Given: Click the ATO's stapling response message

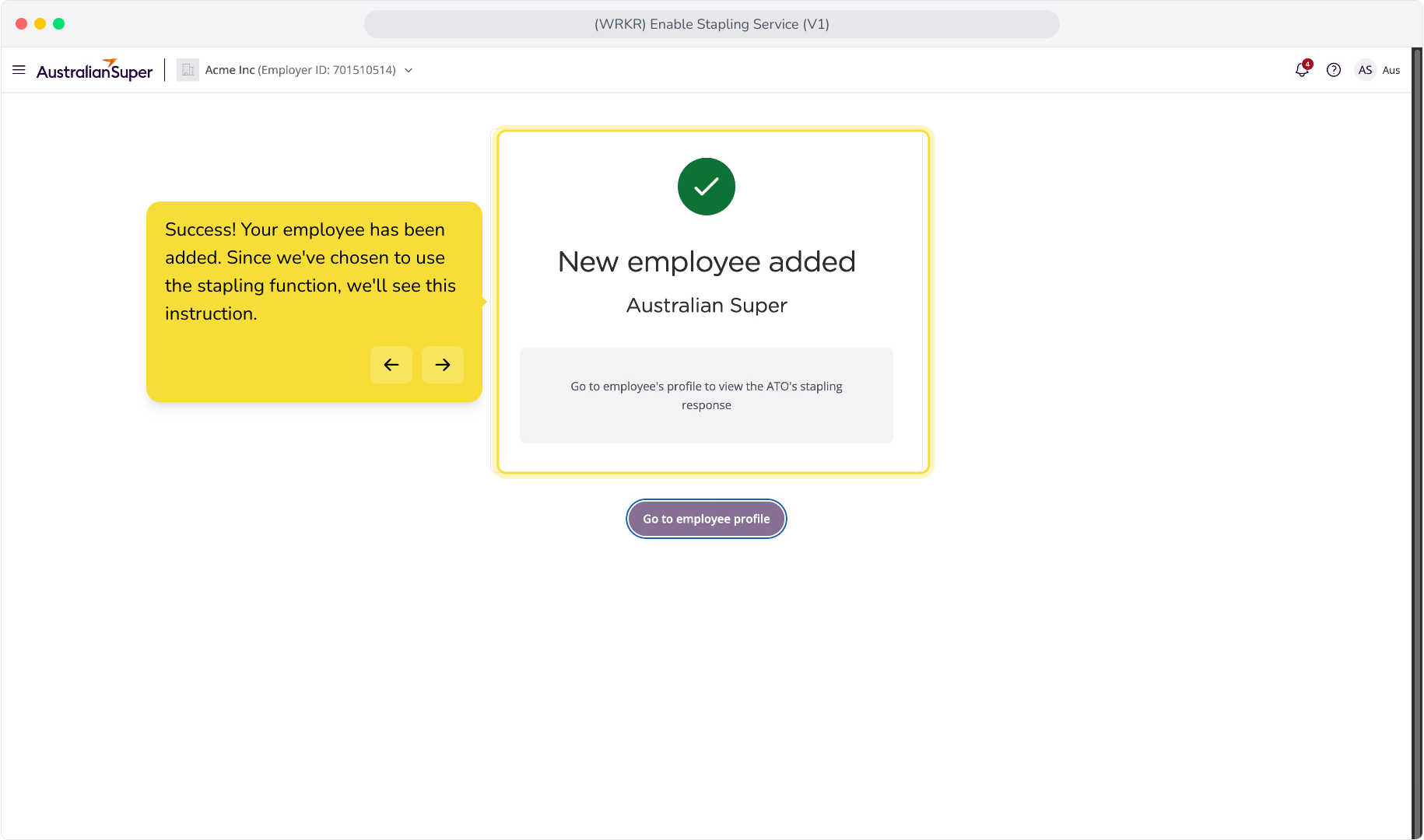Looking at the screenshot, I should point(707,396).
